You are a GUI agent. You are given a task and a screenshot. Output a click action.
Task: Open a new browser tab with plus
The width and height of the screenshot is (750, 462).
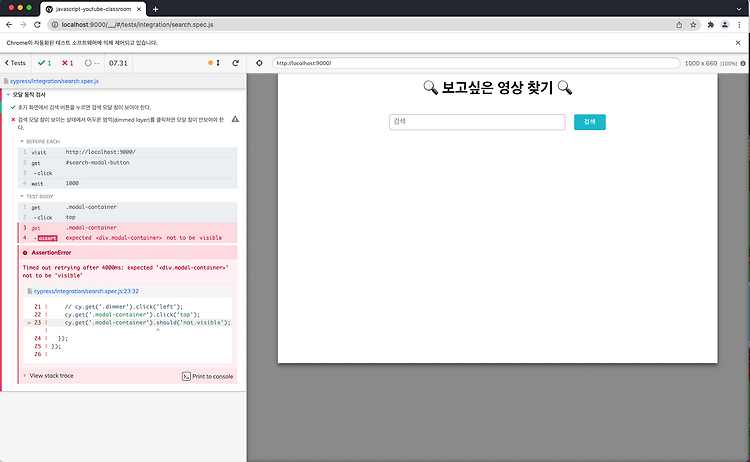click(x=155, y=9)
